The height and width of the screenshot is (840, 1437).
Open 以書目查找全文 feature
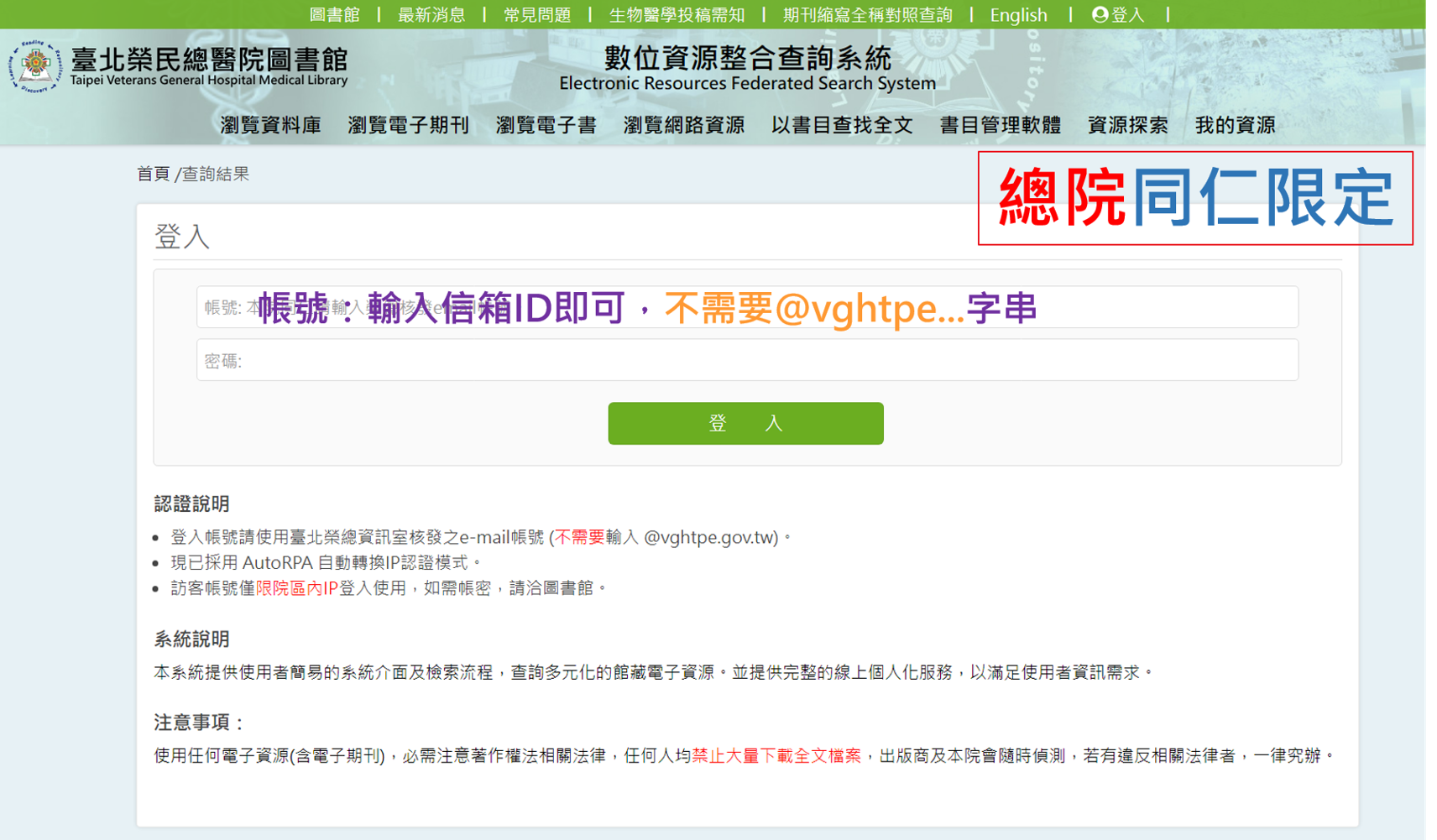click(843, 125)
